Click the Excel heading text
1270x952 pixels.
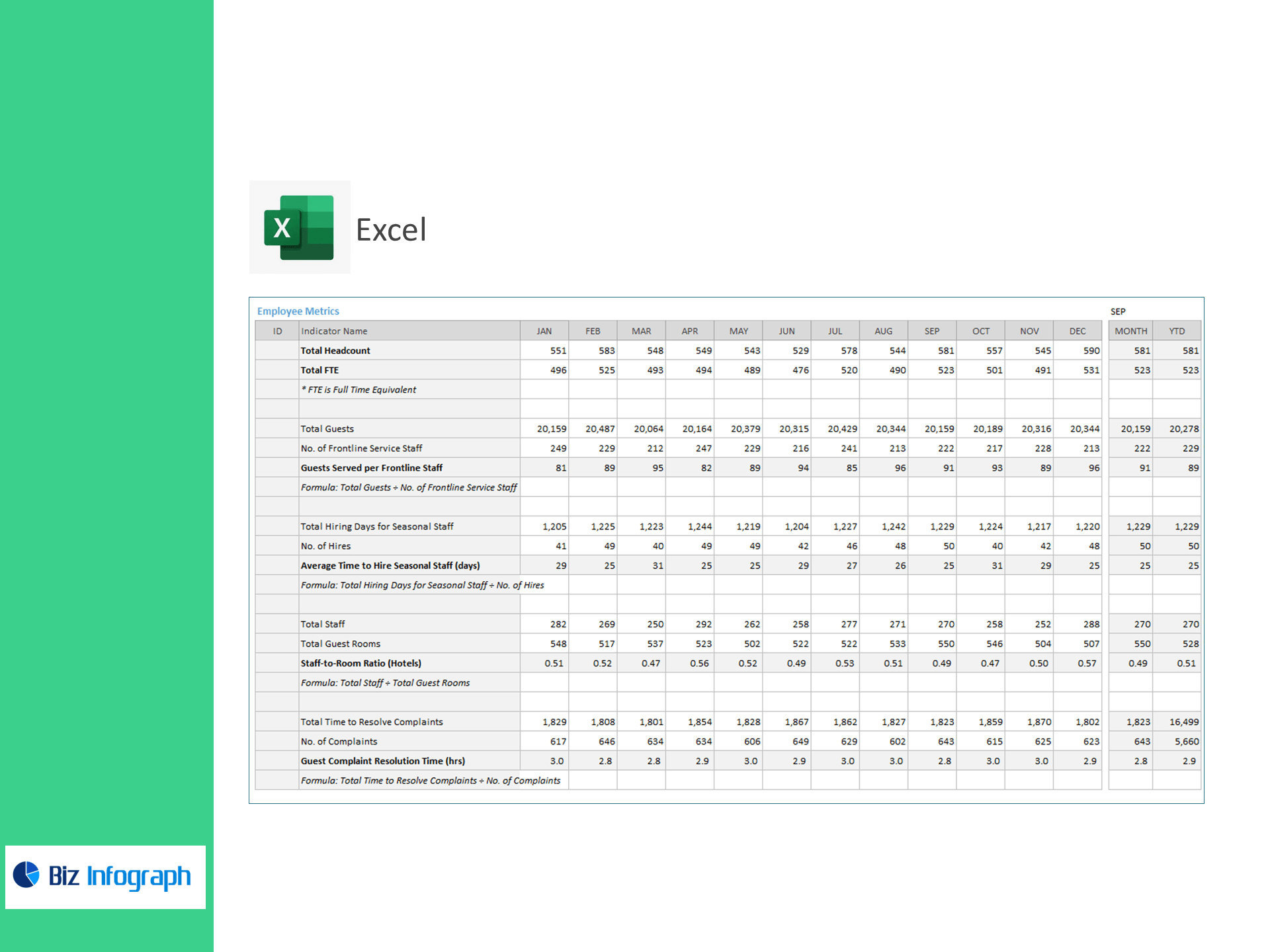point(391,230)
